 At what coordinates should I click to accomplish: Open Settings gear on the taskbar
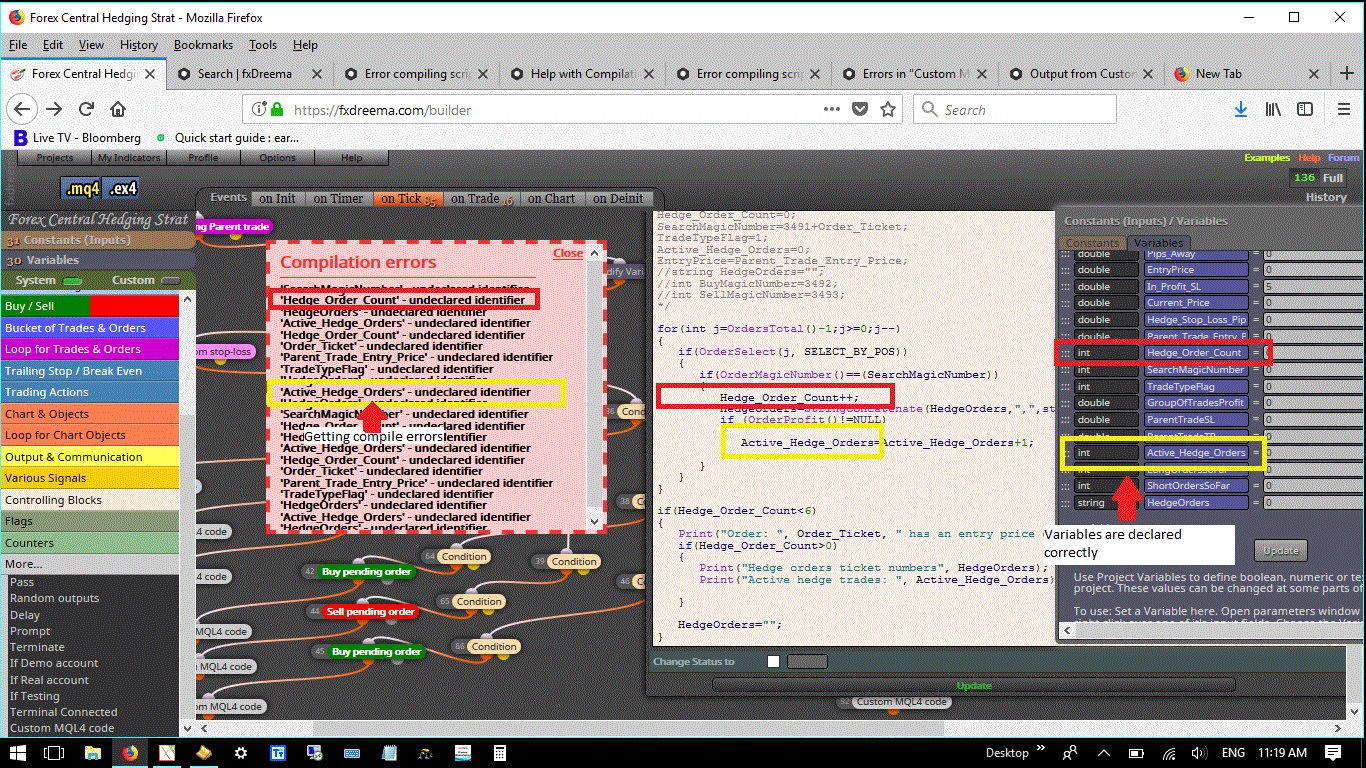(241, 752)
